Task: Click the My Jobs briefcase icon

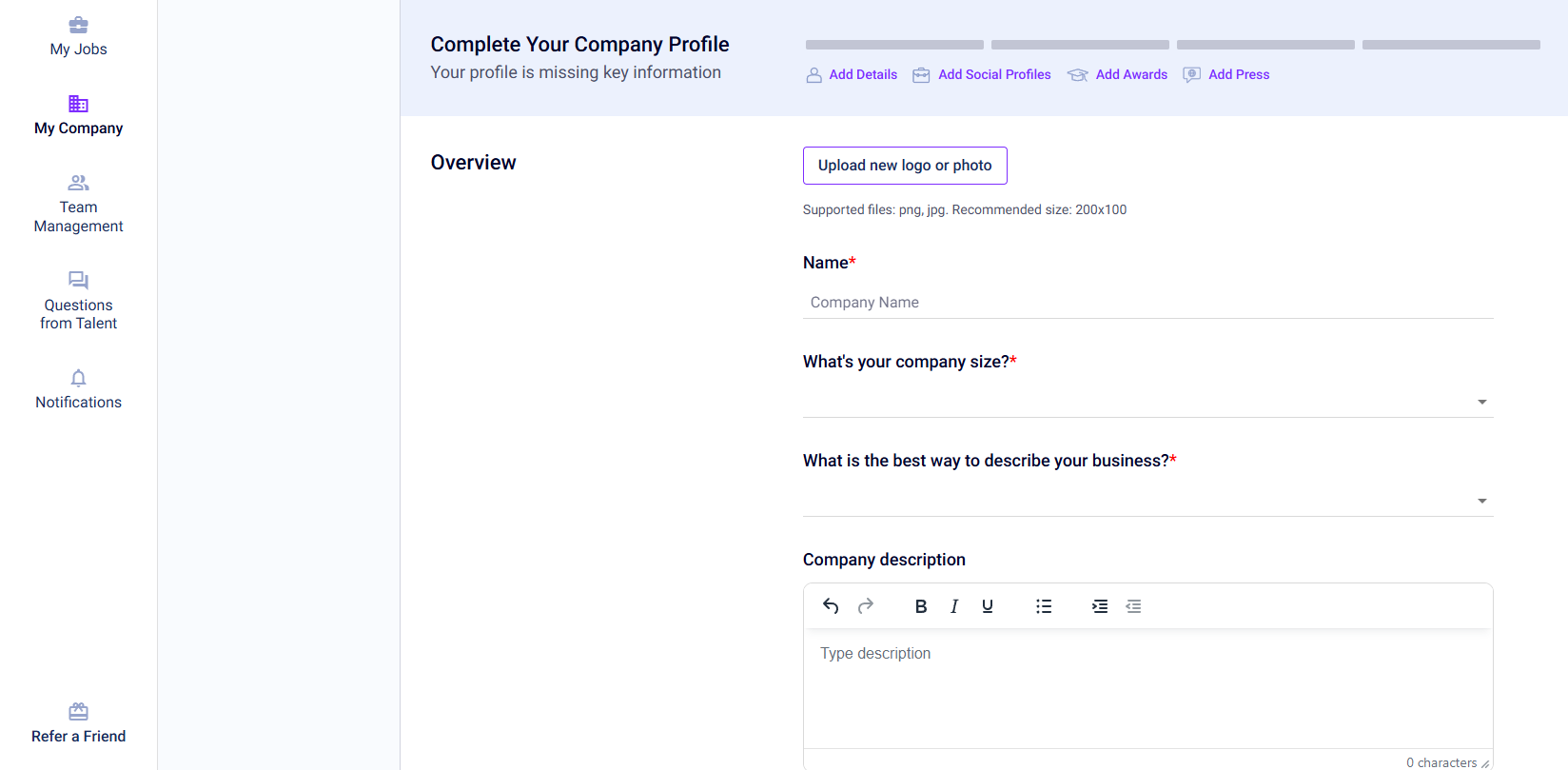Action: click(78, 25)
